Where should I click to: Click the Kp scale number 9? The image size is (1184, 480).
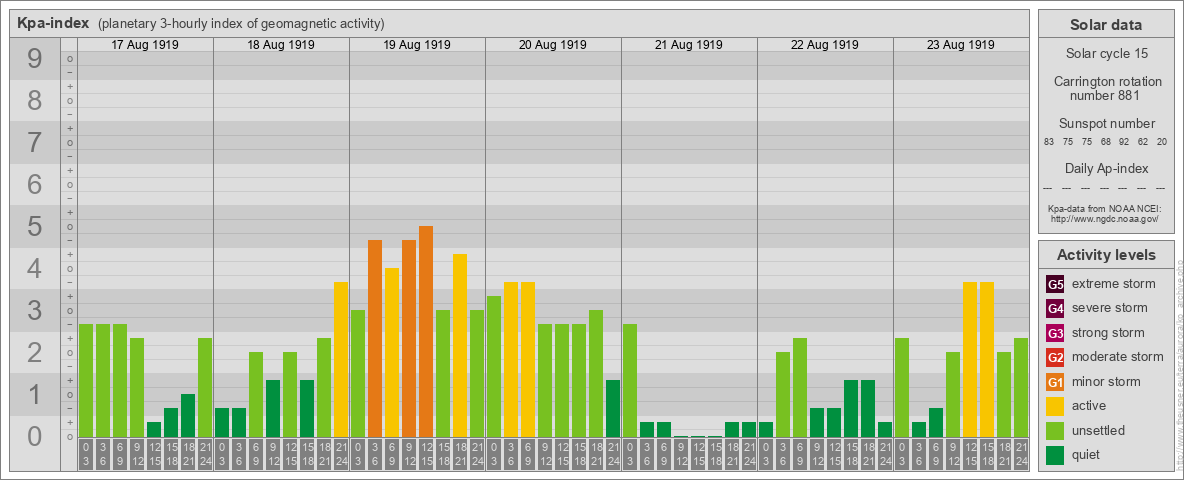click(35, 59)
